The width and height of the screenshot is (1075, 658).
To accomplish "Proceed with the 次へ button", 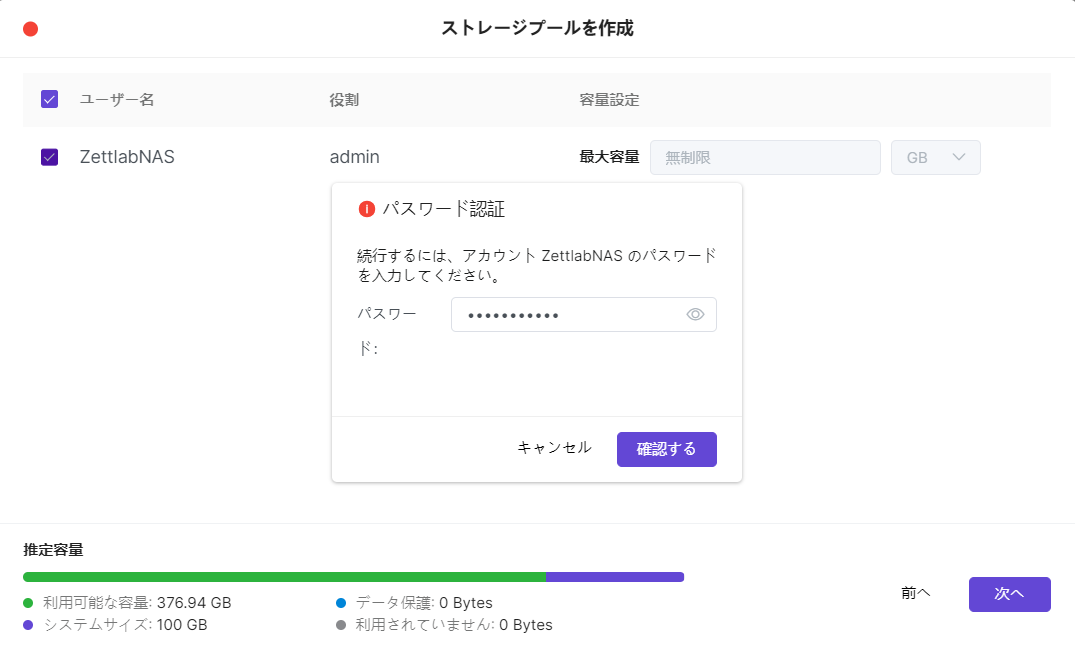I will coord(1009,593).
